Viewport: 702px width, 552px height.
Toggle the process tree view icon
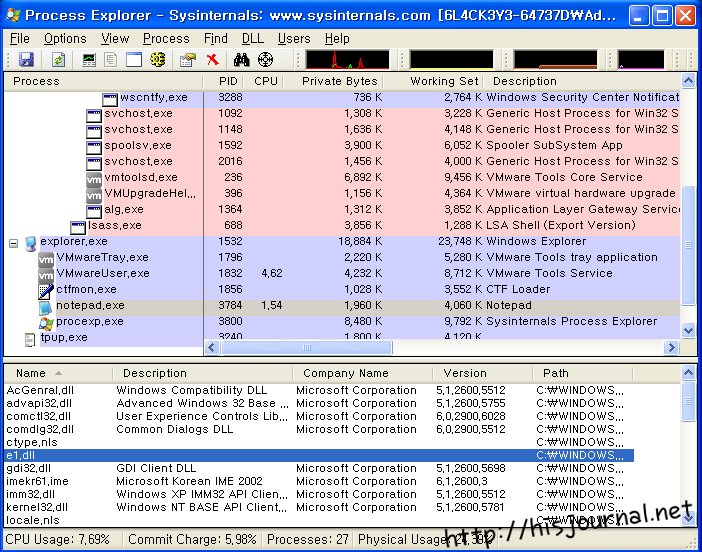tap(110, 60)
